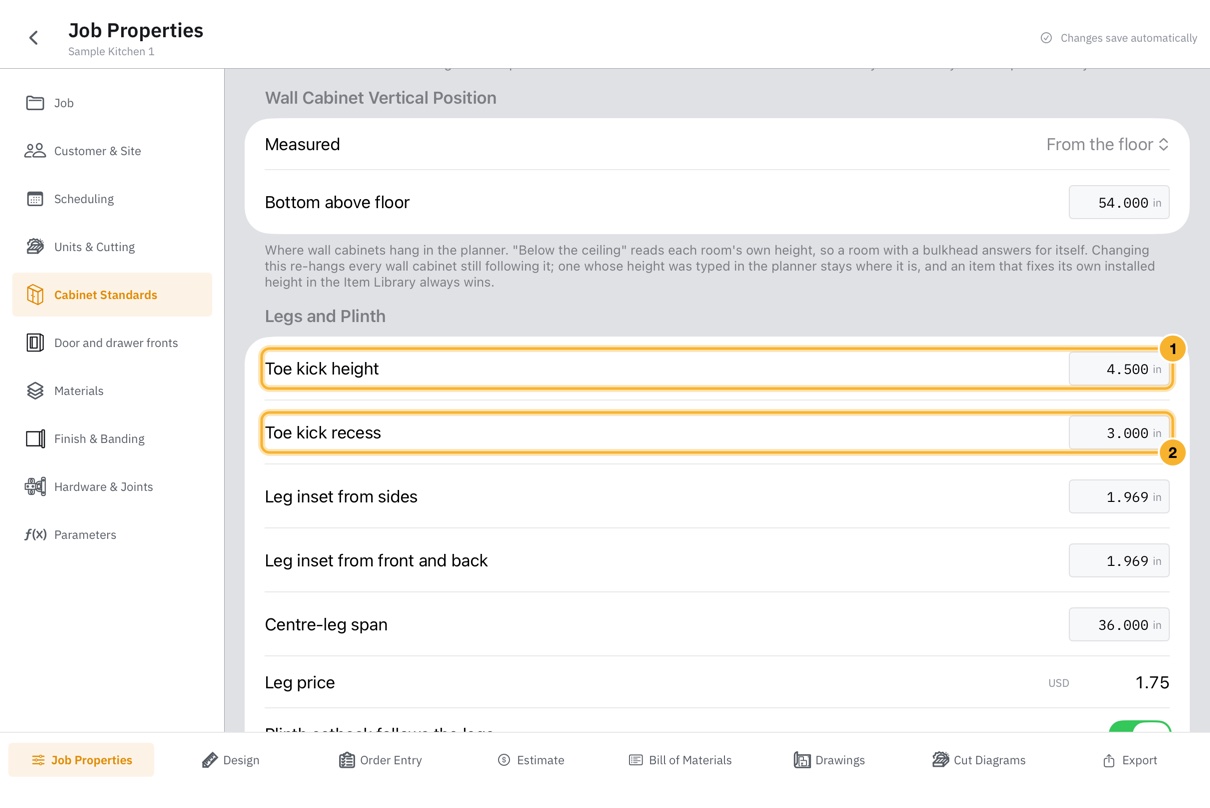The height and width of the screenshot is (808, 1210).
Task: Open the Door and drawer fronts icon
Action: coord(35,343)
